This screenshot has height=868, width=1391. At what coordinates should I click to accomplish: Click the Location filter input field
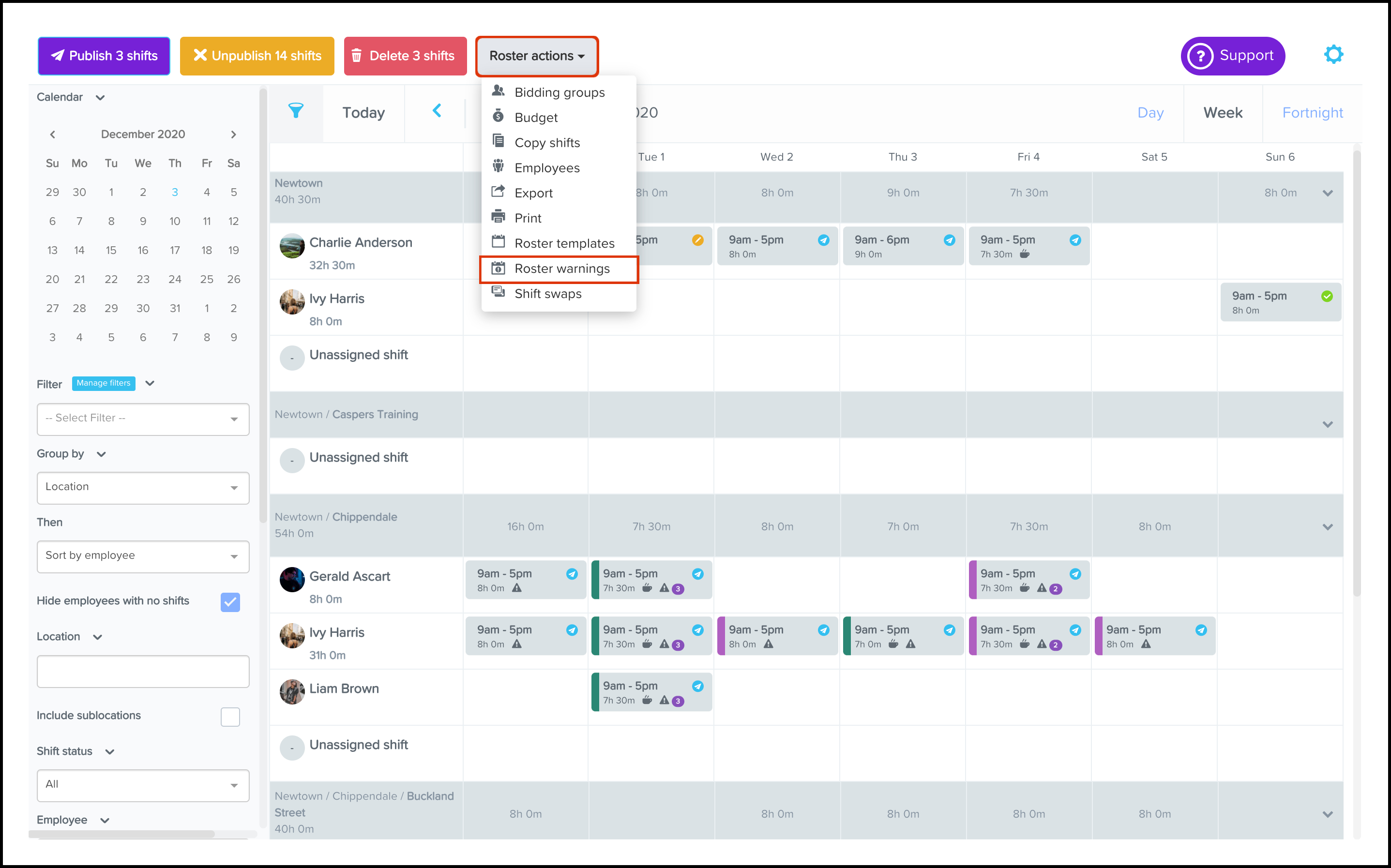tap(143, 671)
